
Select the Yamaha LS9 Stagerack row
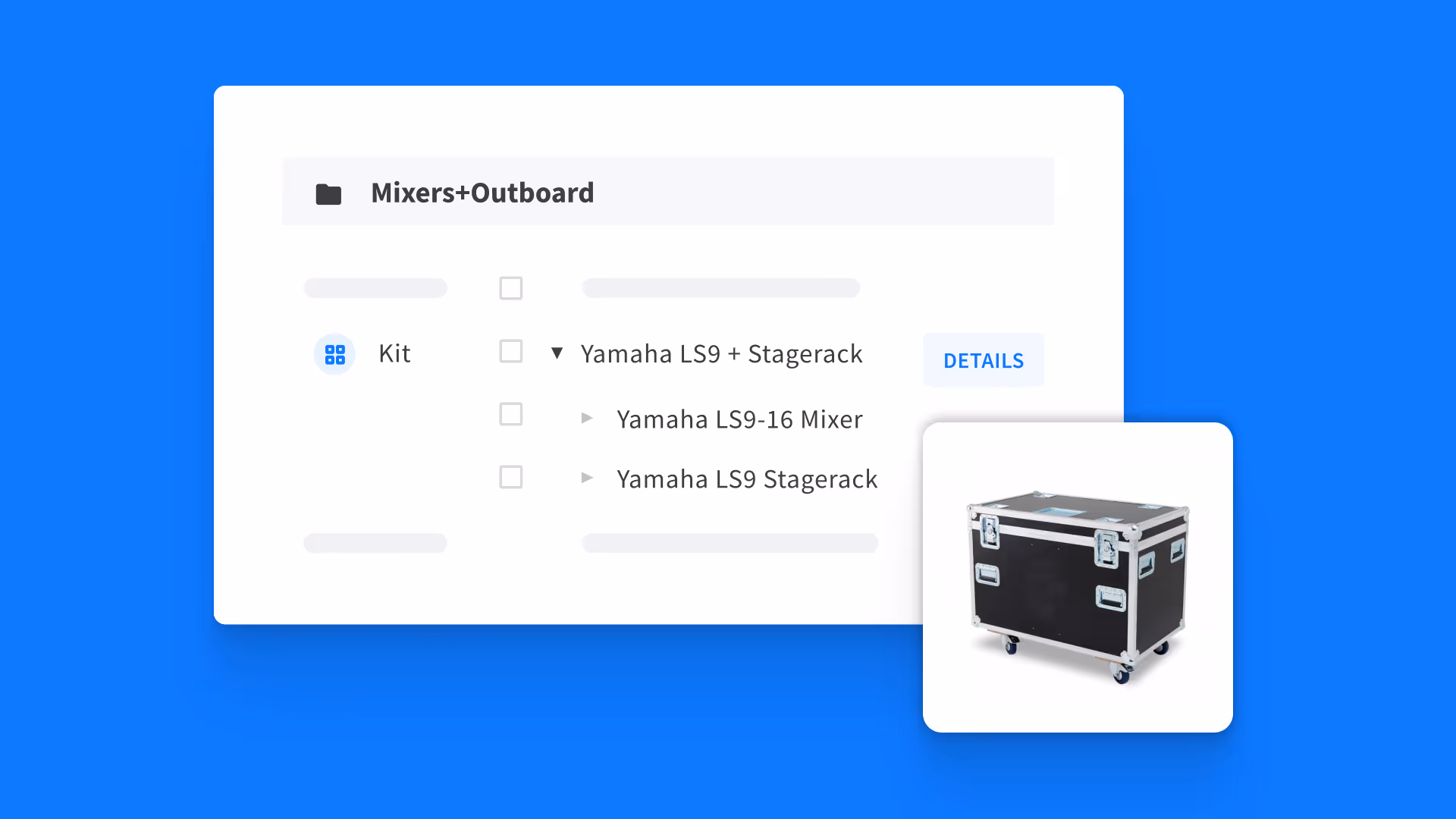coord(747,479)
